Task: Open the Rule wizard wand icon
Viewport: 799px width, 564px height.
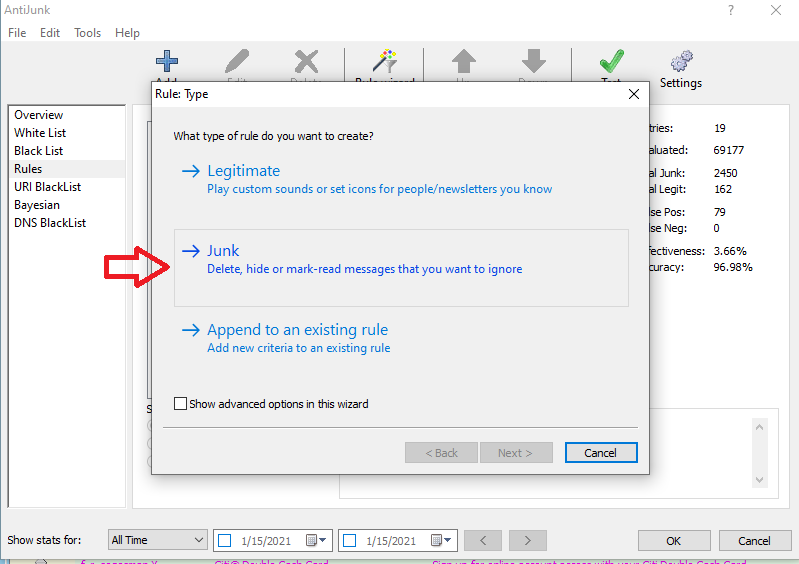Action: [385, 61]
